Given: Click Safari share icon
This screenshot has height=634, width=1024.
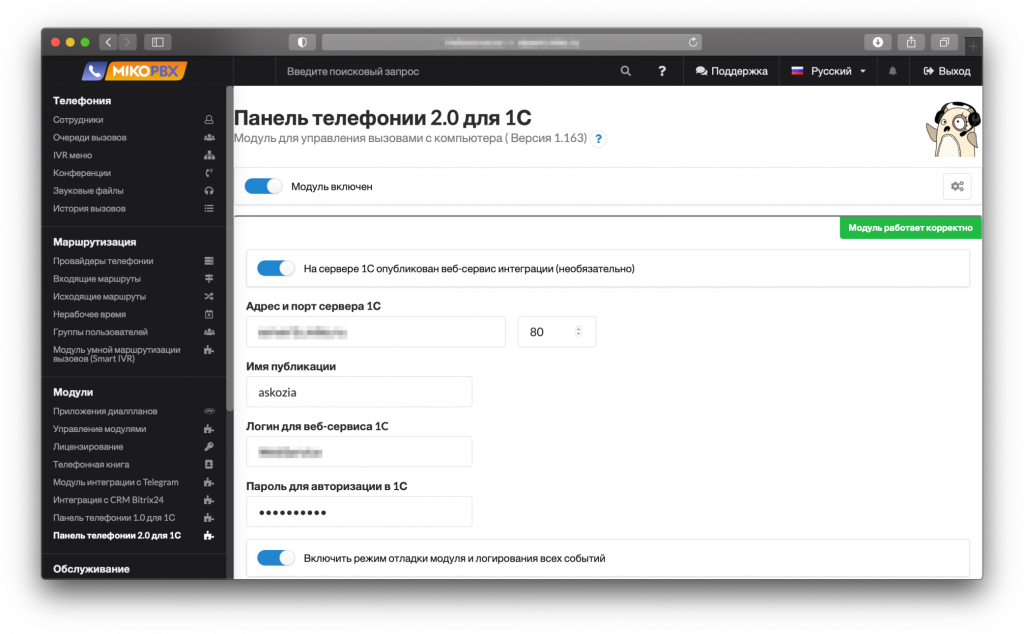Looking at the screenshot, I should point(911,42).
